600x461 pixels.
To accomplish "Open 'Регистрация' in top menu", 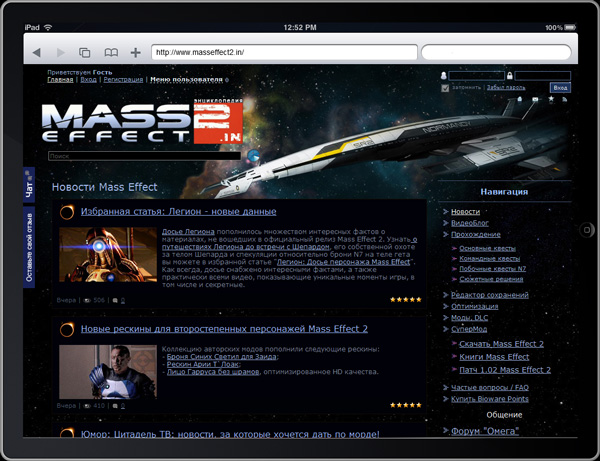I will tap(123, 80).
